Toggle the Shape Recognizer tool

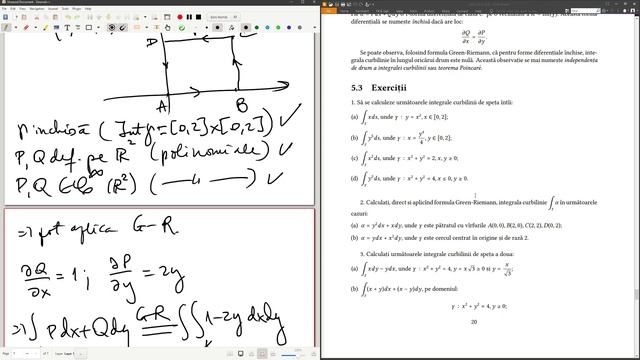click(111, 28)
